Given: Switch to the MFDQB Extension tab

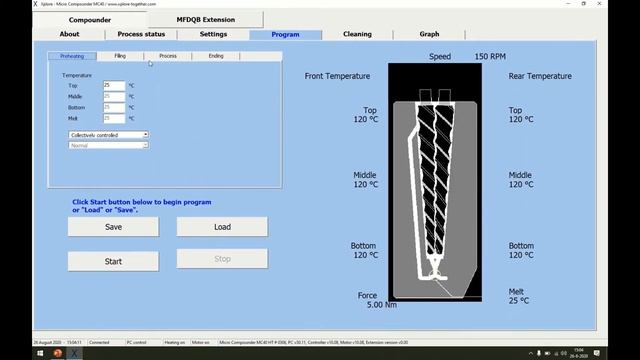Looking at the screenshot, I should (206, 20).
